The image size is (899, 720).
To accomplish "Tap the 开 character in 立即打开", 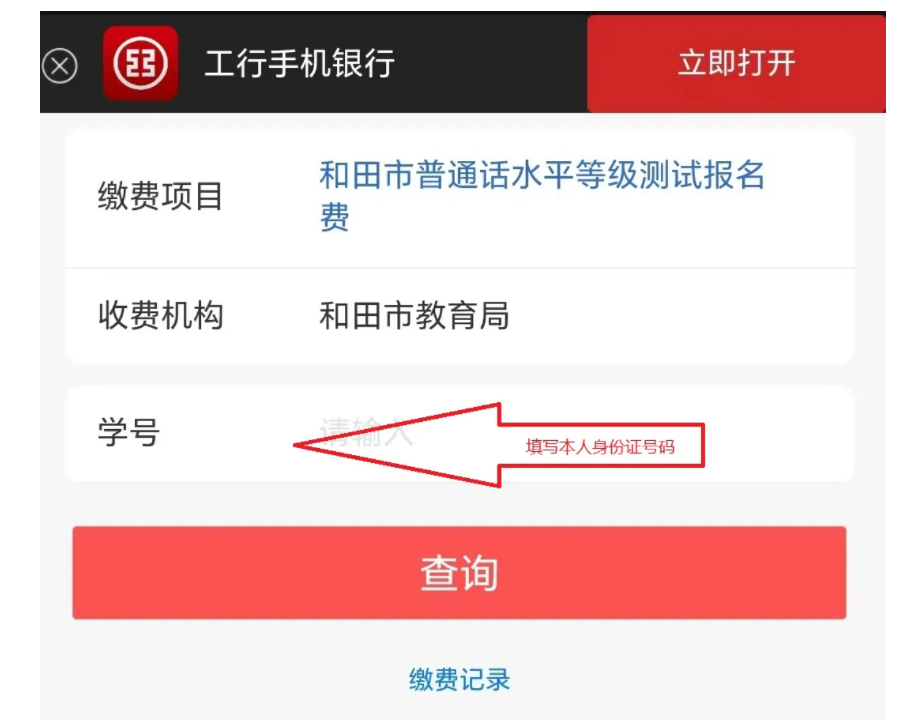I will point(781,63).
